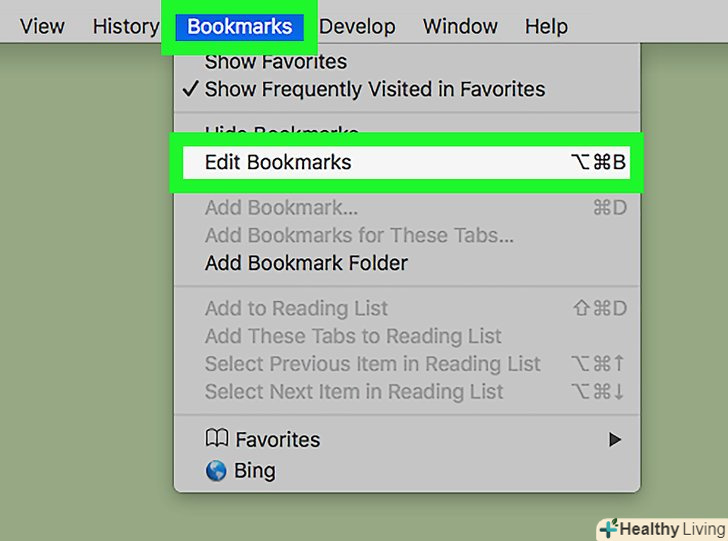Open the Window menu
728x541 pixels.
pos(460,26)
